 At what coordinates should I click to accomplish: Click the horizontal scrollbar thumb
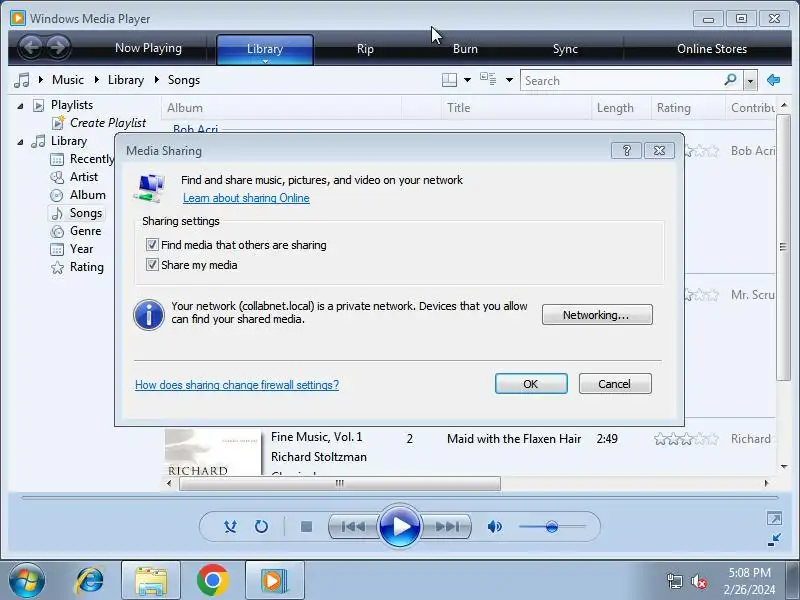click(340, 483)
